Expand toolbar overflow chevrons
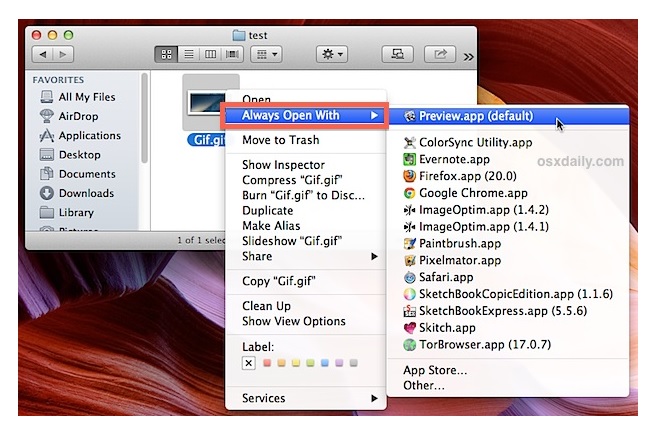The width and height of the screenshot is (658, 432). coord(468,56)
